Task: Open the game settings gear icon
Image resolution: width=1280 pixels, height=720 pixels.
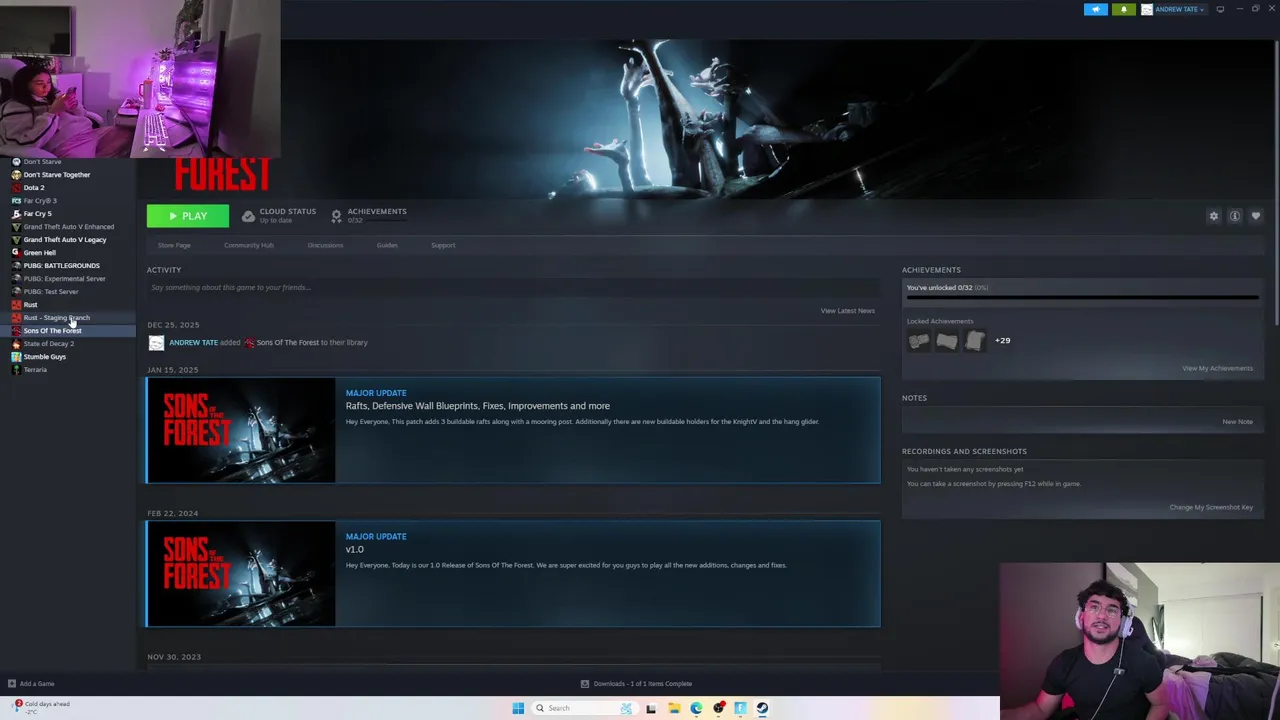Action: coord(1214,216)
